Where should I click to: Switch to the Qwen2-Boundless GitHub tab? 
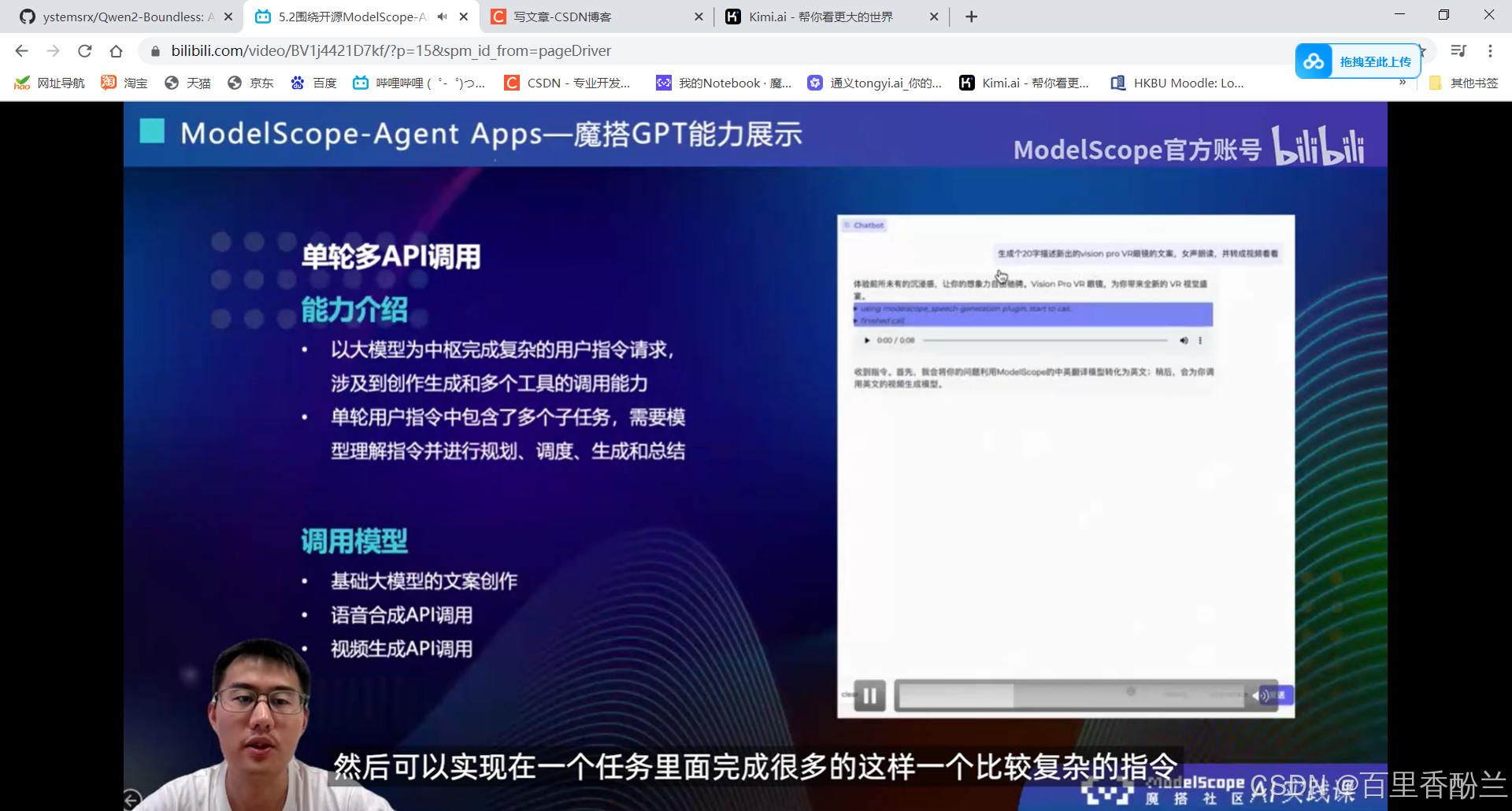click(117, 17)
